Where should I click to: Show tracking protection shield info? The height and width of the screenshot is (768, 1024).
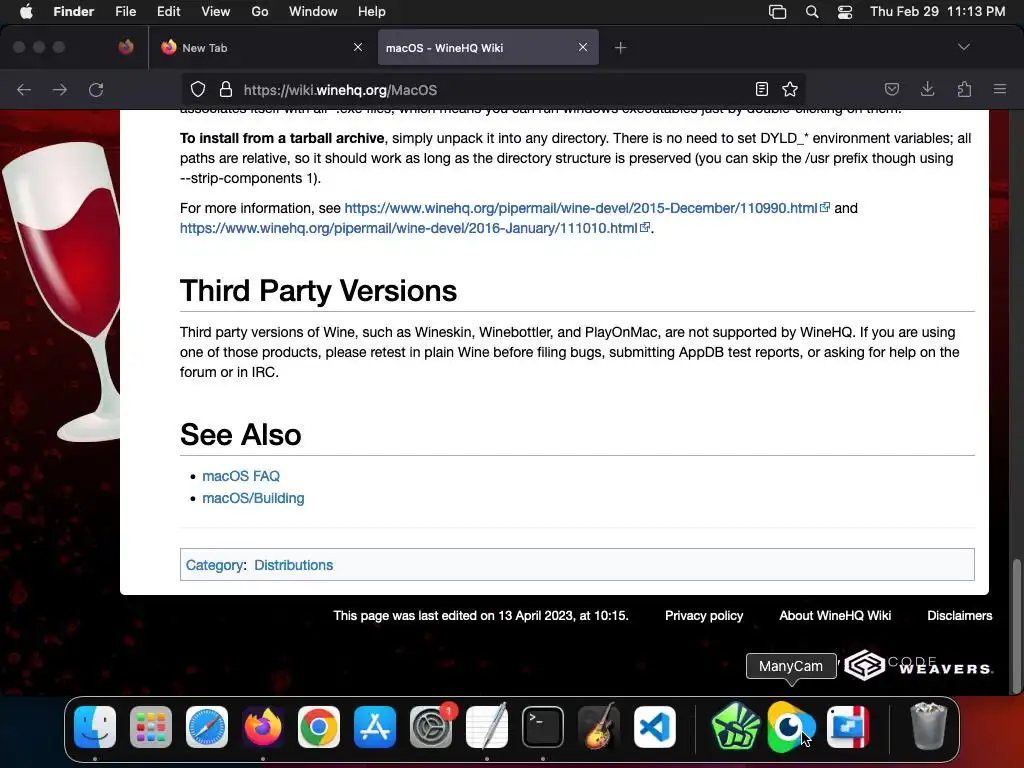pyautogui.click(x=198, y=89)
